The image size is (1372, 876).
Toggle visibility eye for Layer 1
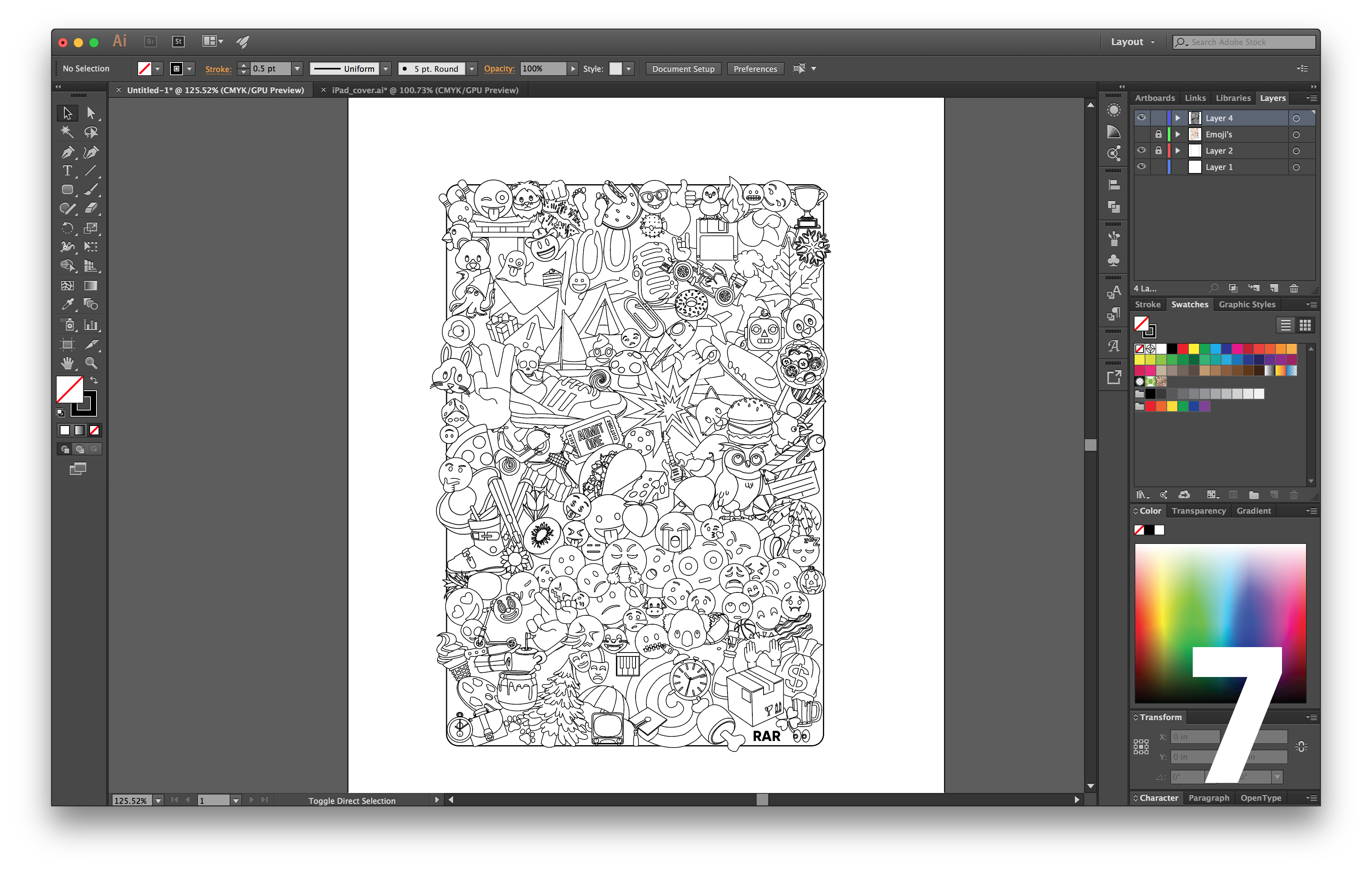pos(1142,167)
